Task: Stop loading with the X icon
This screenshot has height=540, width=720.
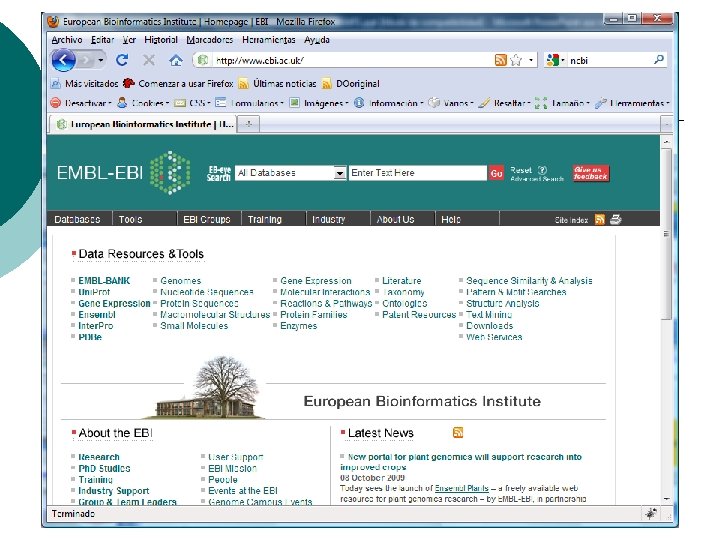Action: 148,60
